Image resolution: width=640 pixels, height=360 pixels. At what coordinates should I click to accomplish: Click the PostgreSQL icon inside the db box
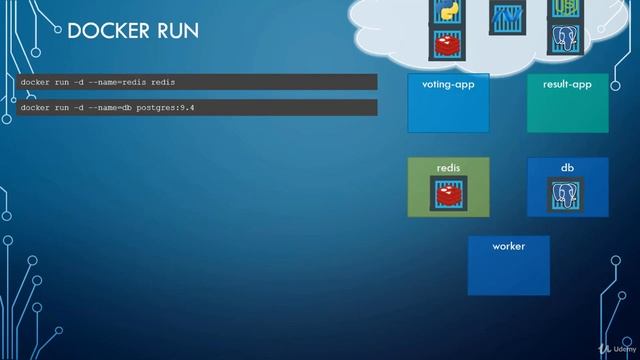pyautogui.click(x=565, y=195)
